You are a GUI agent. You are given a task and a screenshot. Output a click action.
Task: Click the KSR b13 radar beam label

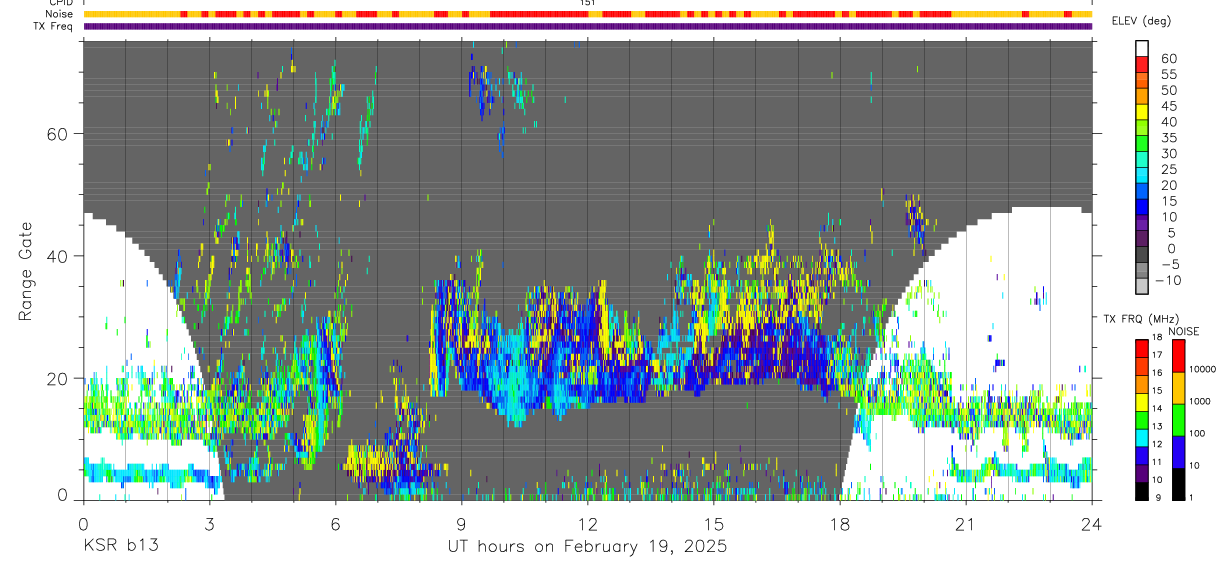coord(120,547)
